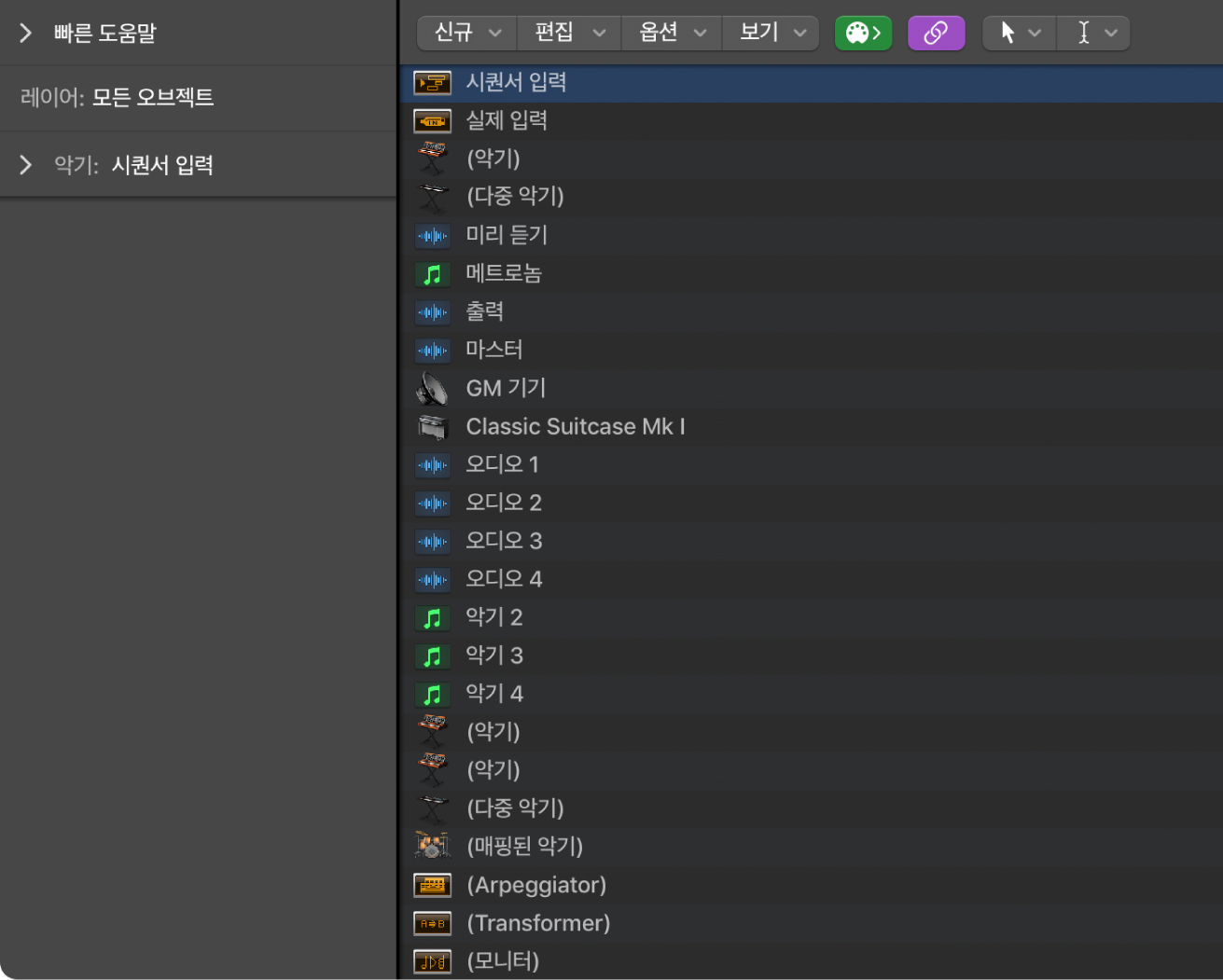The width and height of the screenshot is (1223, 980).
Task: Click the 악기 4 green note icon
Action: click(432, 695)
